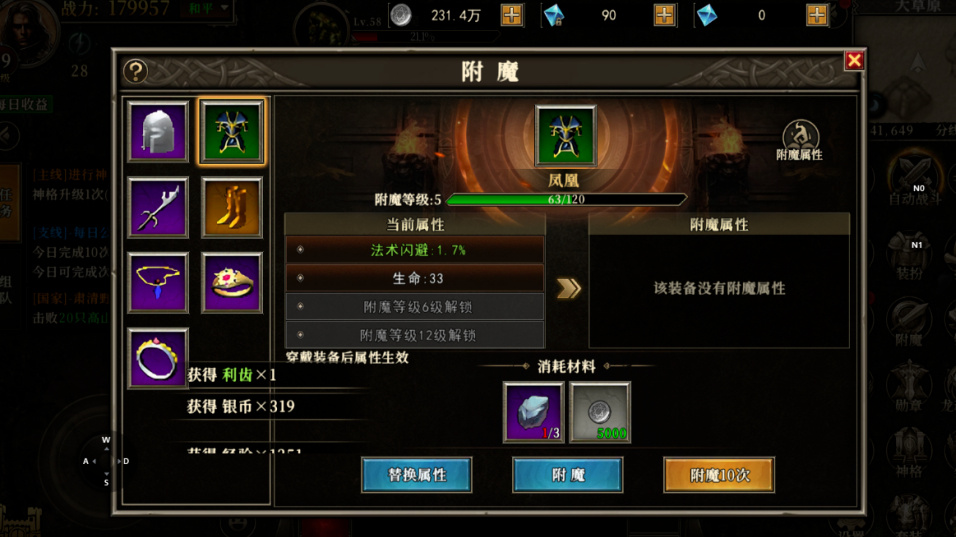Click the blue 附魔 button

tap(568, 474)
